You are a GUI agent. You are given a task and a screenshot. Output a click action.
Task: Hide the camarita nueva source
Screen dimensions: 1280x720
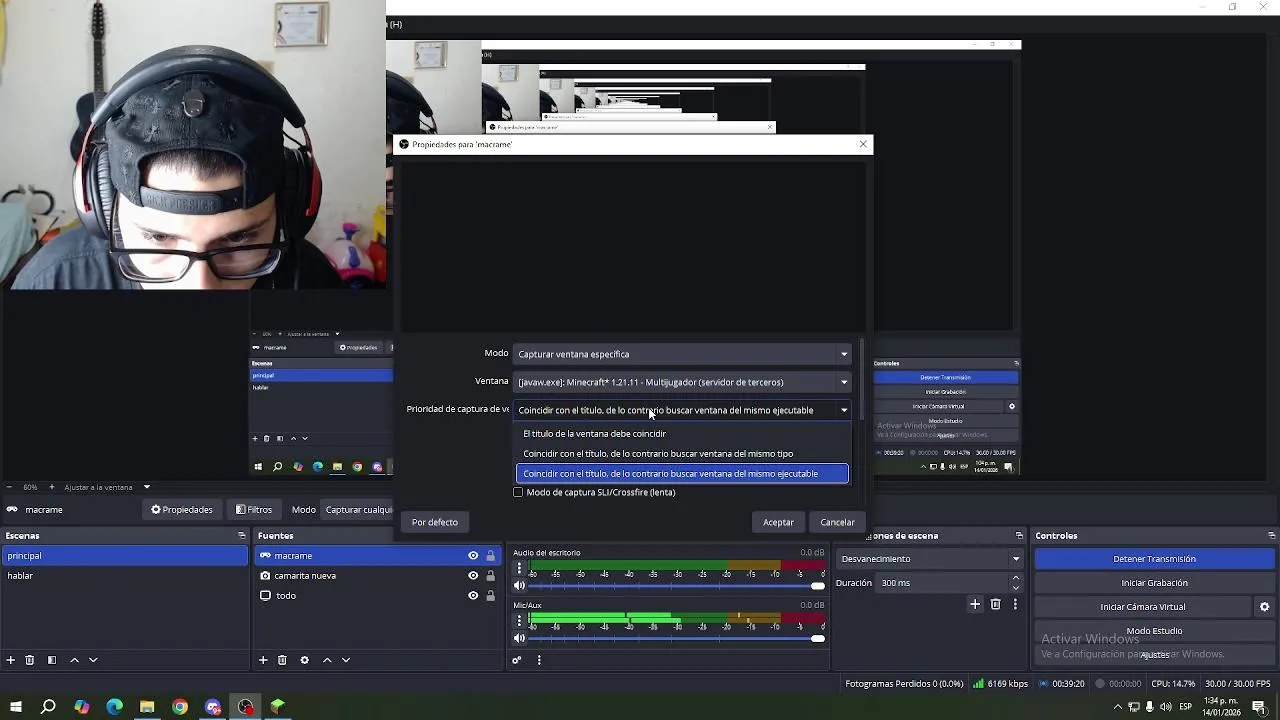coord(473,576)
